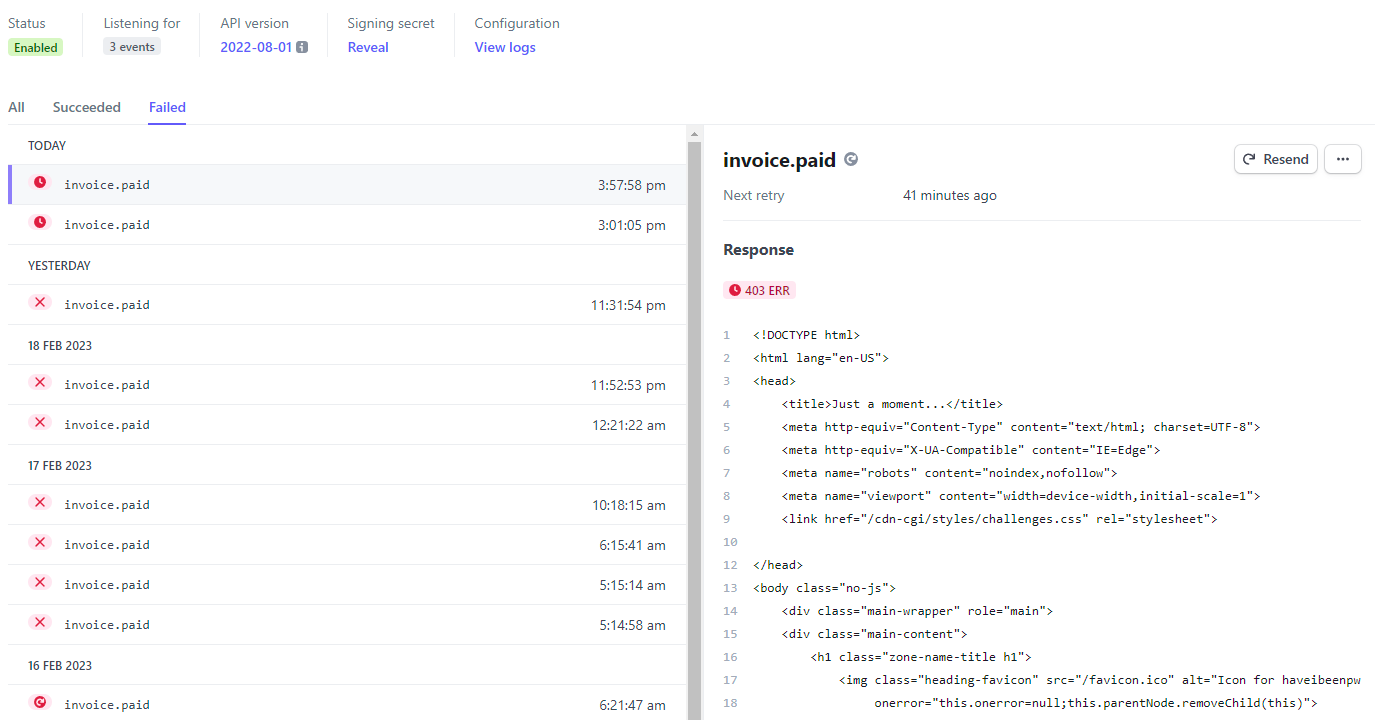Click the challenges.css link line in response
Image resolution: width=1375 pixels, height=720 pixels.
999,519
